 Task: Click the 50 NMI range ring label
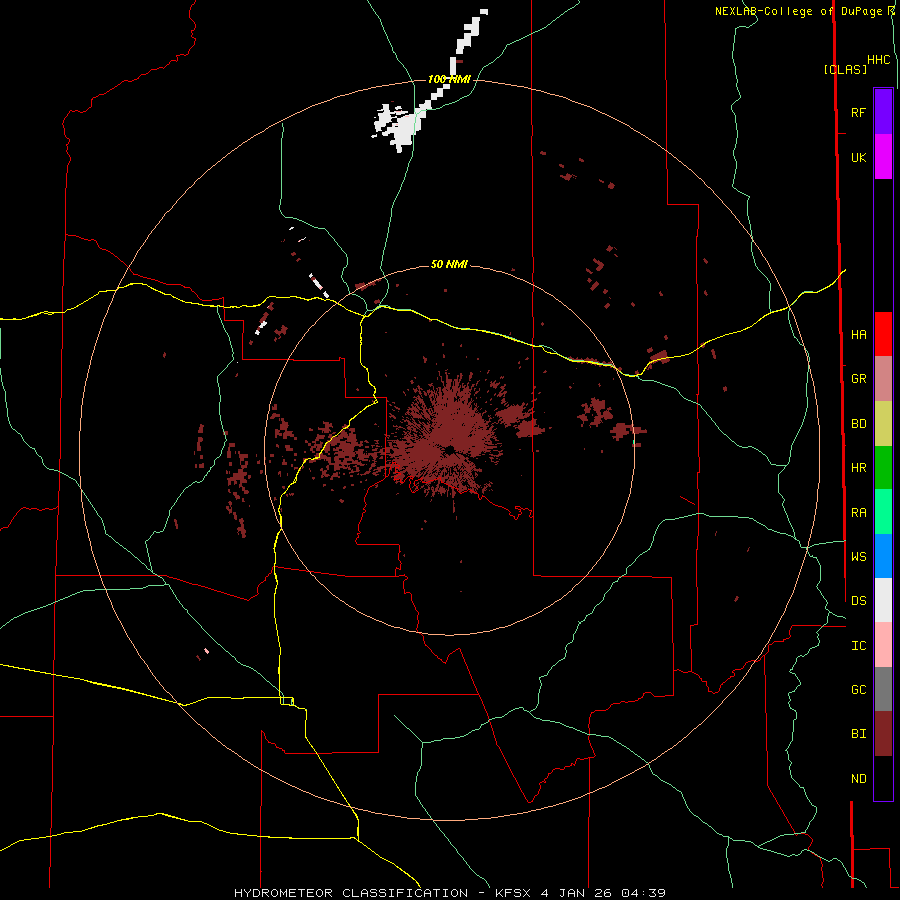coord(449,264)
